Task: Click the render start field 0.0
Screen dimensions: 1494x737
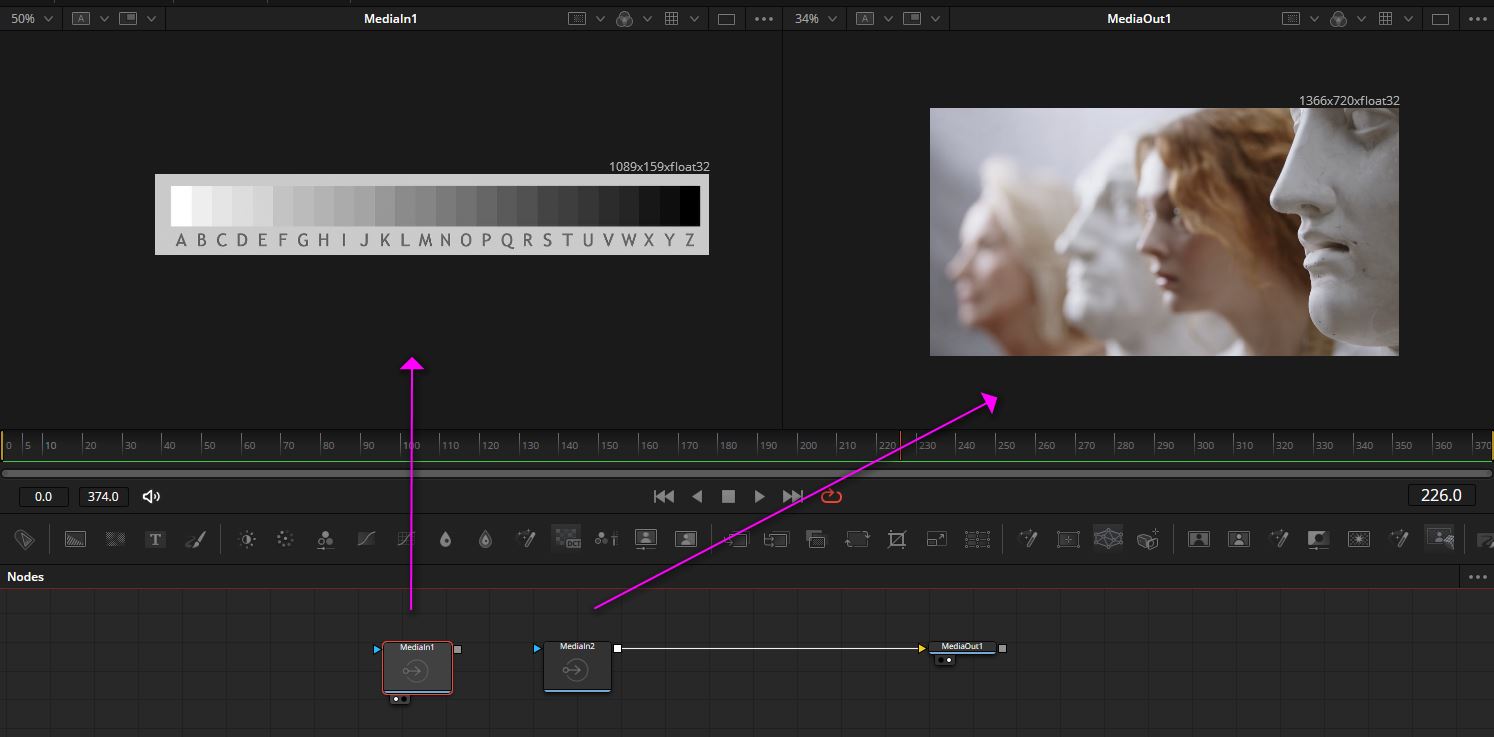Action: pyautogui.click(x=43, y=496)
